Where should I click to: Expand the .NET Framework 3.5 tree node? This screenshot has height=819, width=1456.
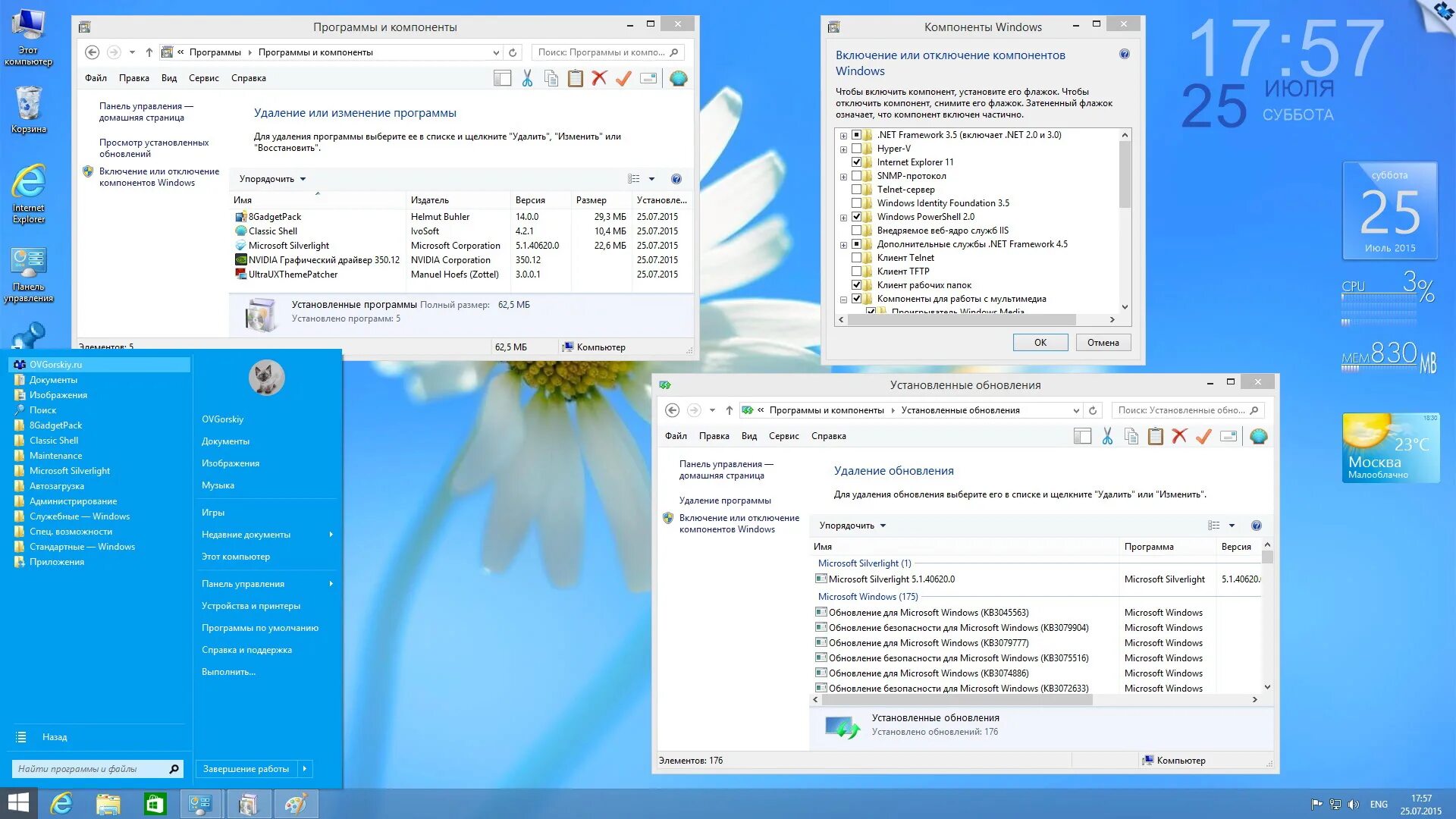[843, 136]
